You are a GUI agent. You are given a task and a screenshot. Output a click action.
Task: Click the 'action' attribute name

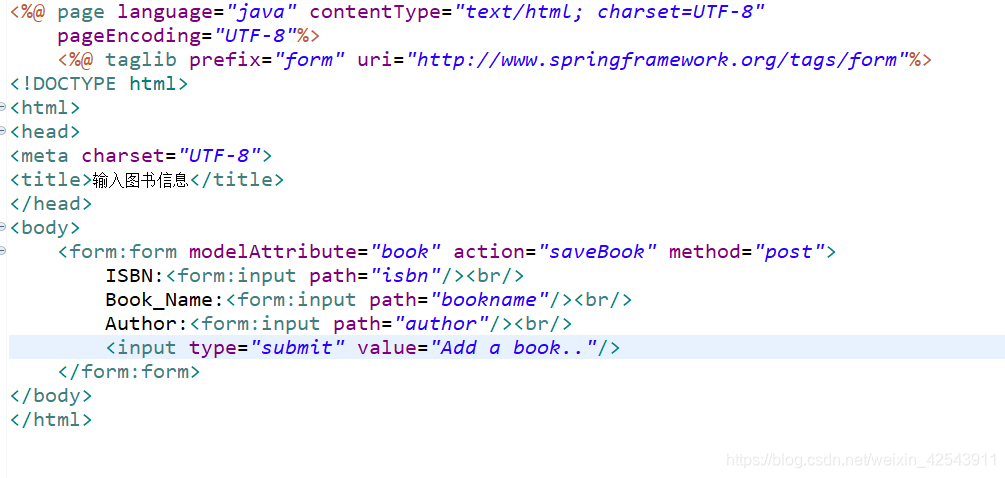tap(490, 252)
